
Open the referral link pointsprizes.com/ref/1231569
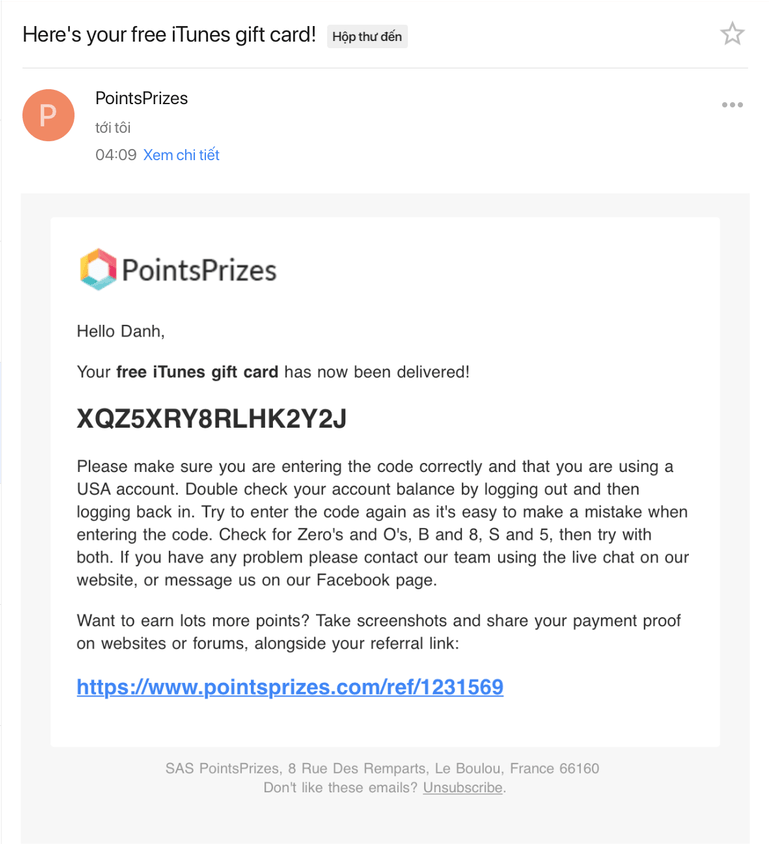(x=289, y=687)
